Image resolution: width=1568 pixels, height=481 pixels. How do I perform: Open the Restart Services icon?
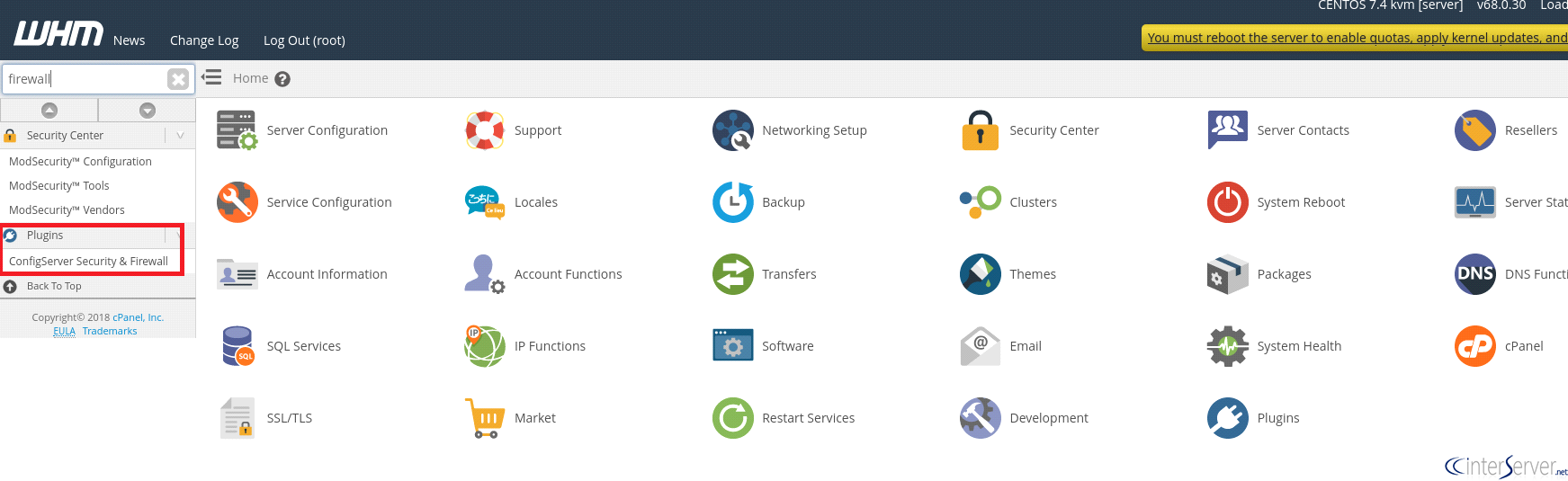[x=733, y=418]
